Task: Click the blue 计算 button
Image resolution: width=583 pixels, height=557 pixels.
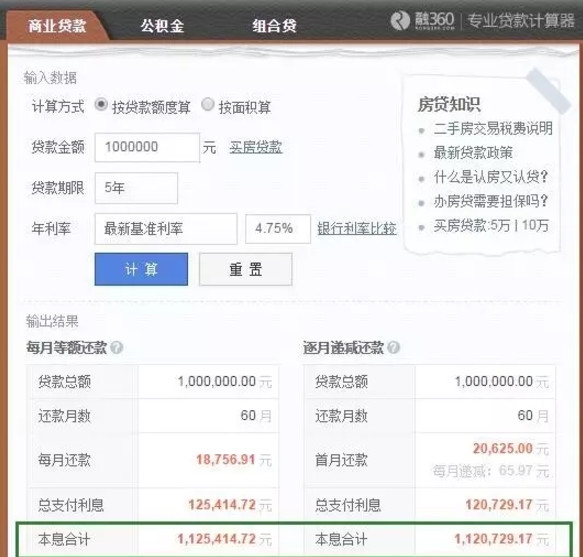Action: click(141, 269)
